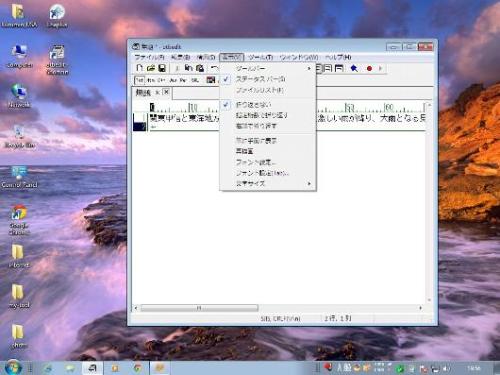Click the rightmost window layout toolbar icon

tap(339, 68)
